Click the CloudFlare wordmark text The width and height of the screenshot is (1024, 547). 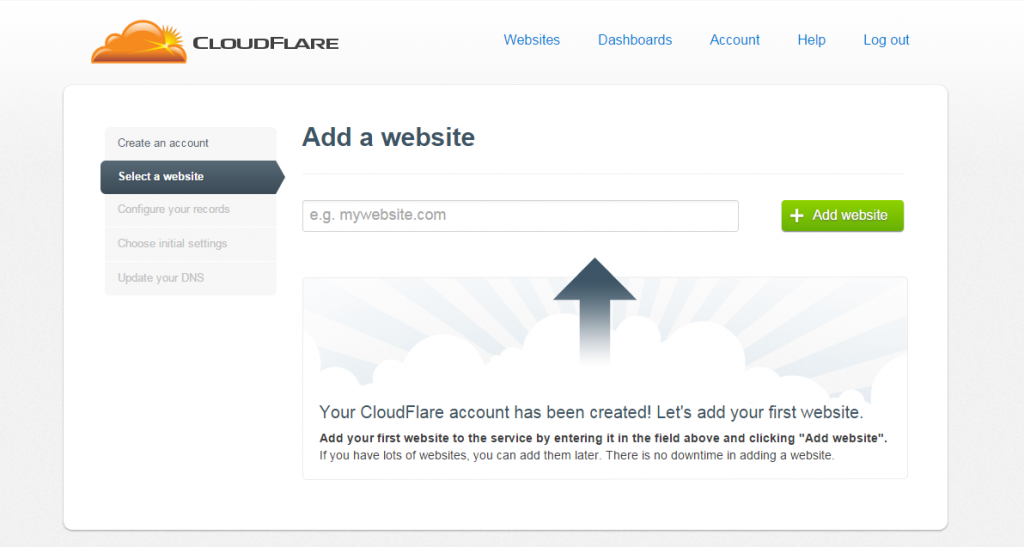(266, 44)
